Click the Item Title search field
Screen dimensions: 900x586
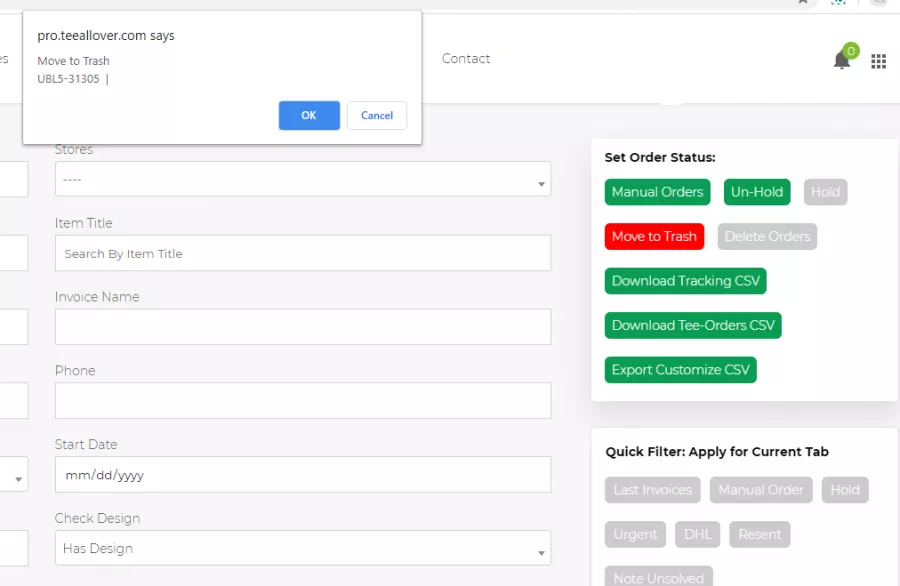coord(302,253)
